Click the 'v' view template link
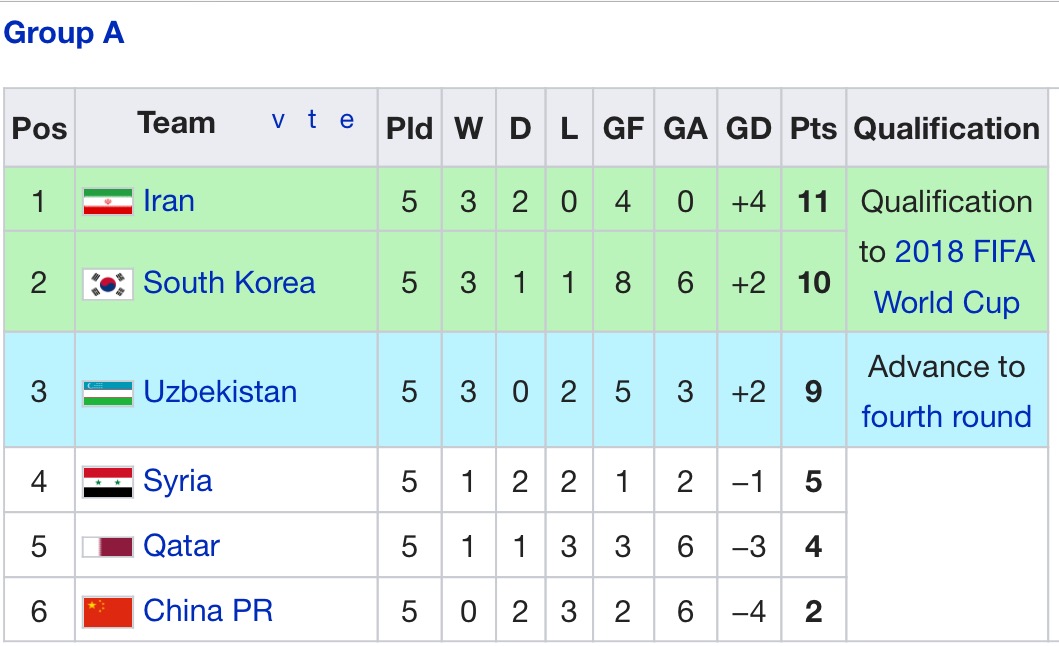Viewport: 1059px width, 646px height. 278,121
